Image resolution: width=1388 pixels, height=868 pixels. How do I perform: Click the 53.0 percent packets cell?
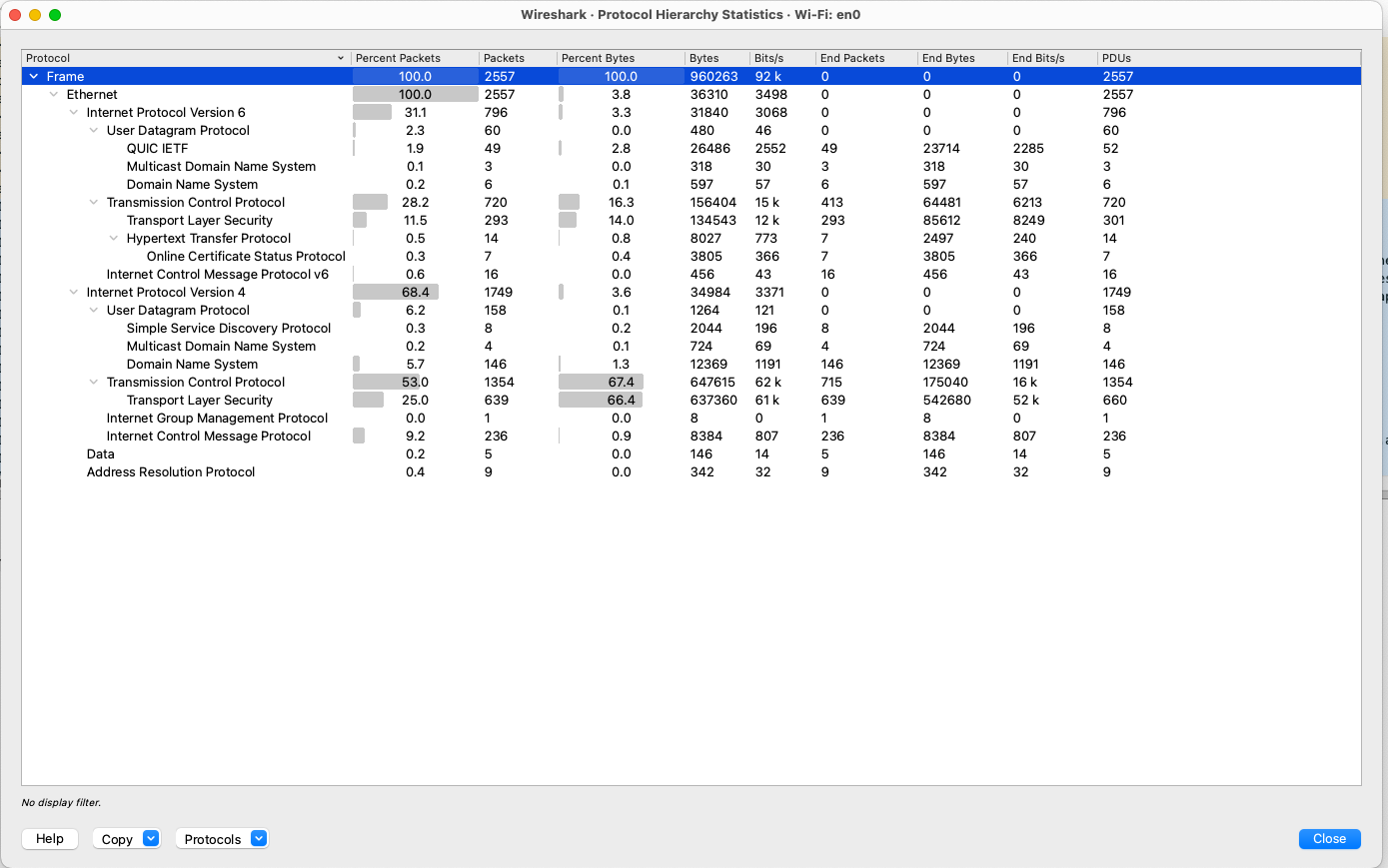[x=415, y=383]
